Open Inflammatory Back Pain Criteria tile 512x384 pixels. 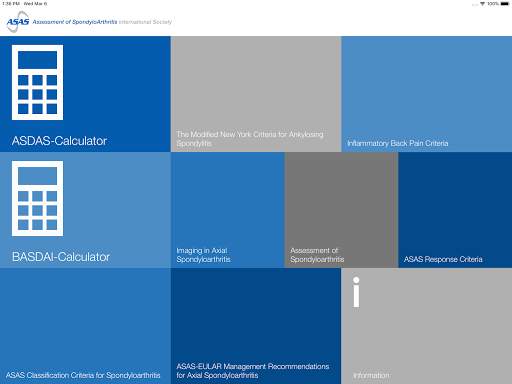point(427,94)
